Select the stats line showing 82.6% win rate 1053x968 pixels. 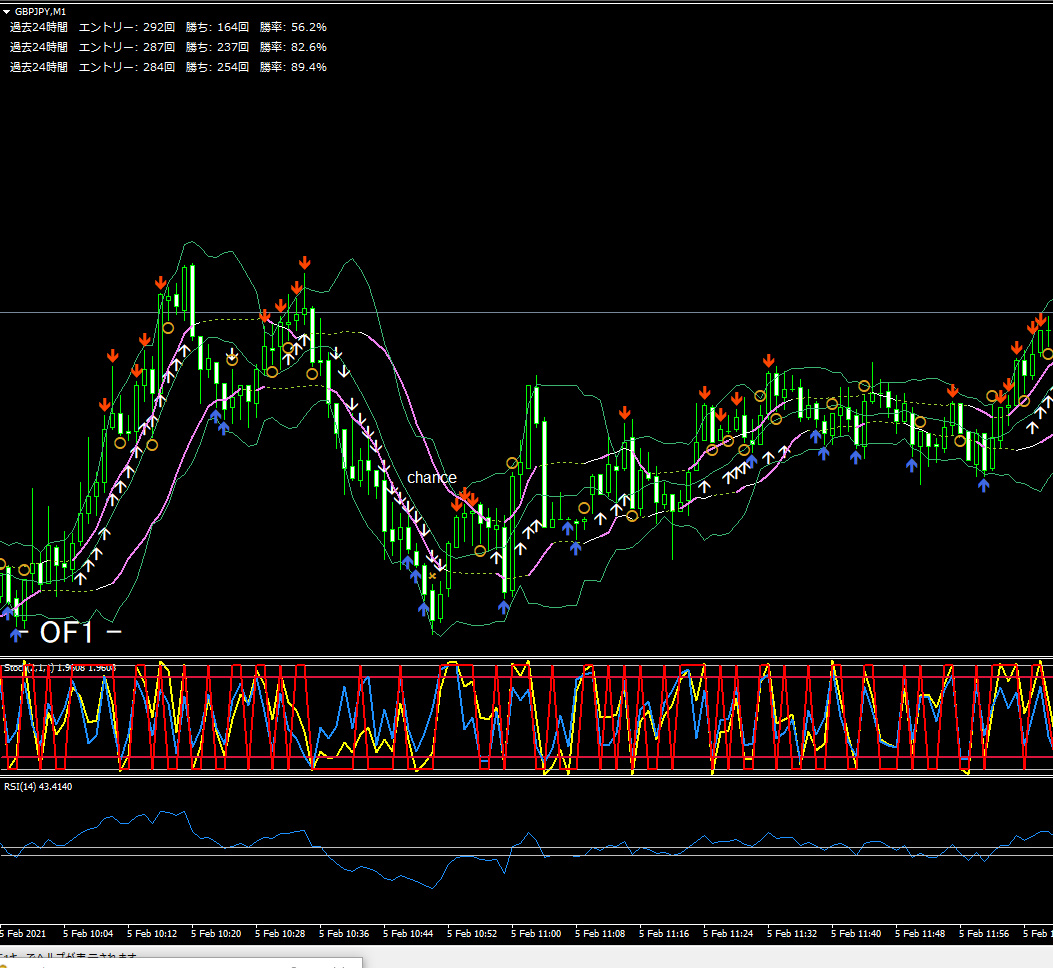(168, 47)
